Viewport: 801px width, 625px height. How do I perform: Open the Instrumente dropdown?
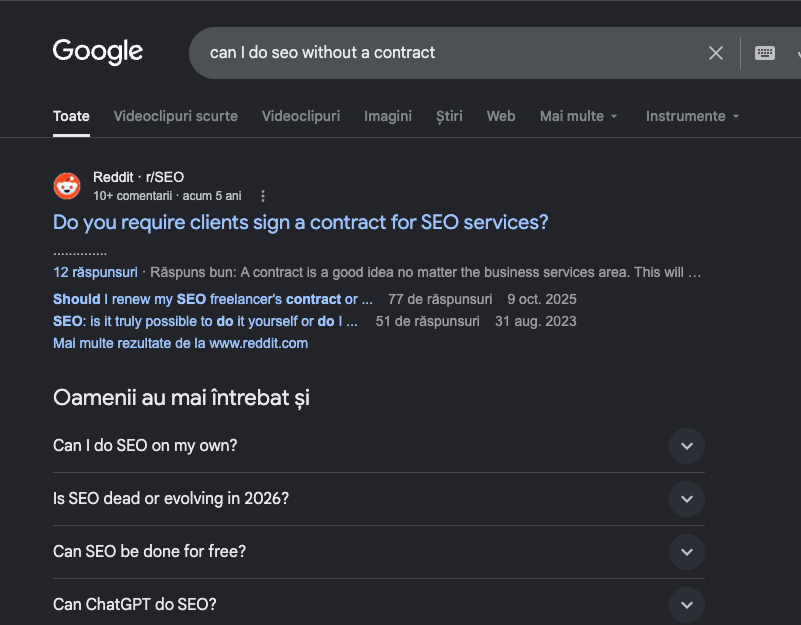point(692,116)
